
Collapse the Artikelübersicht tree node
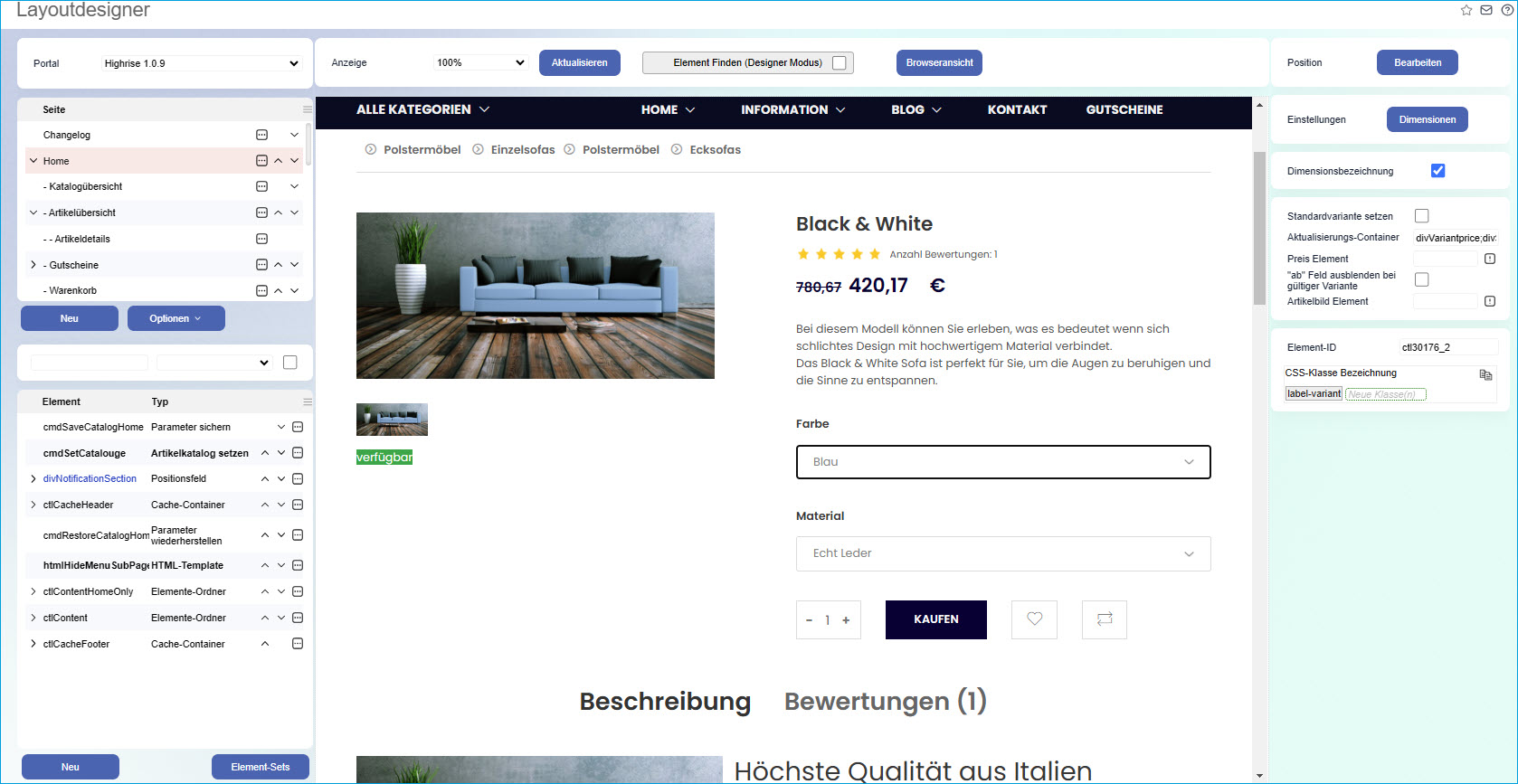pos(33,213)
